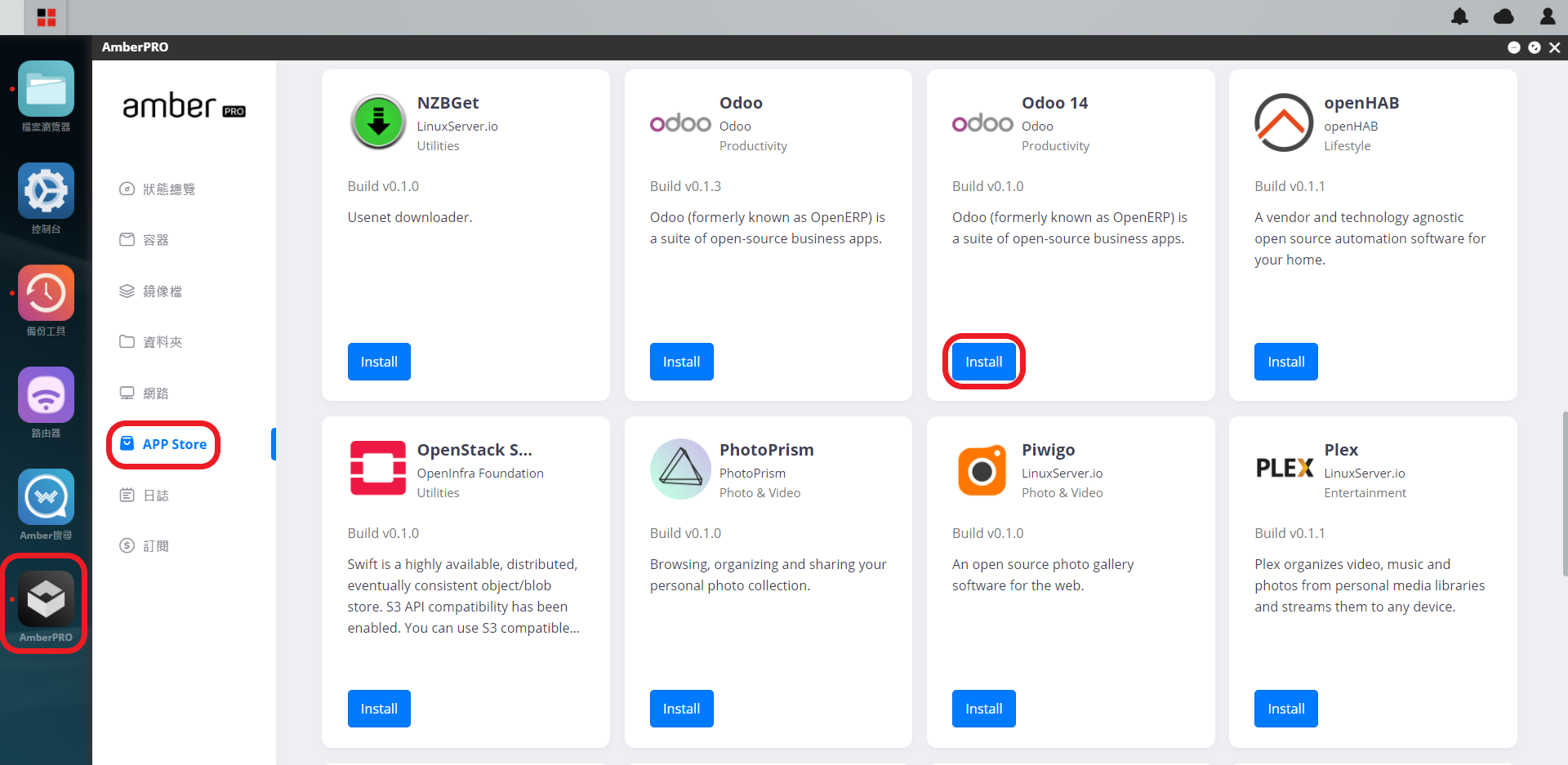Click the OpenInfra Foundation publisher text
1568x765 pixels.
point(480,474)
